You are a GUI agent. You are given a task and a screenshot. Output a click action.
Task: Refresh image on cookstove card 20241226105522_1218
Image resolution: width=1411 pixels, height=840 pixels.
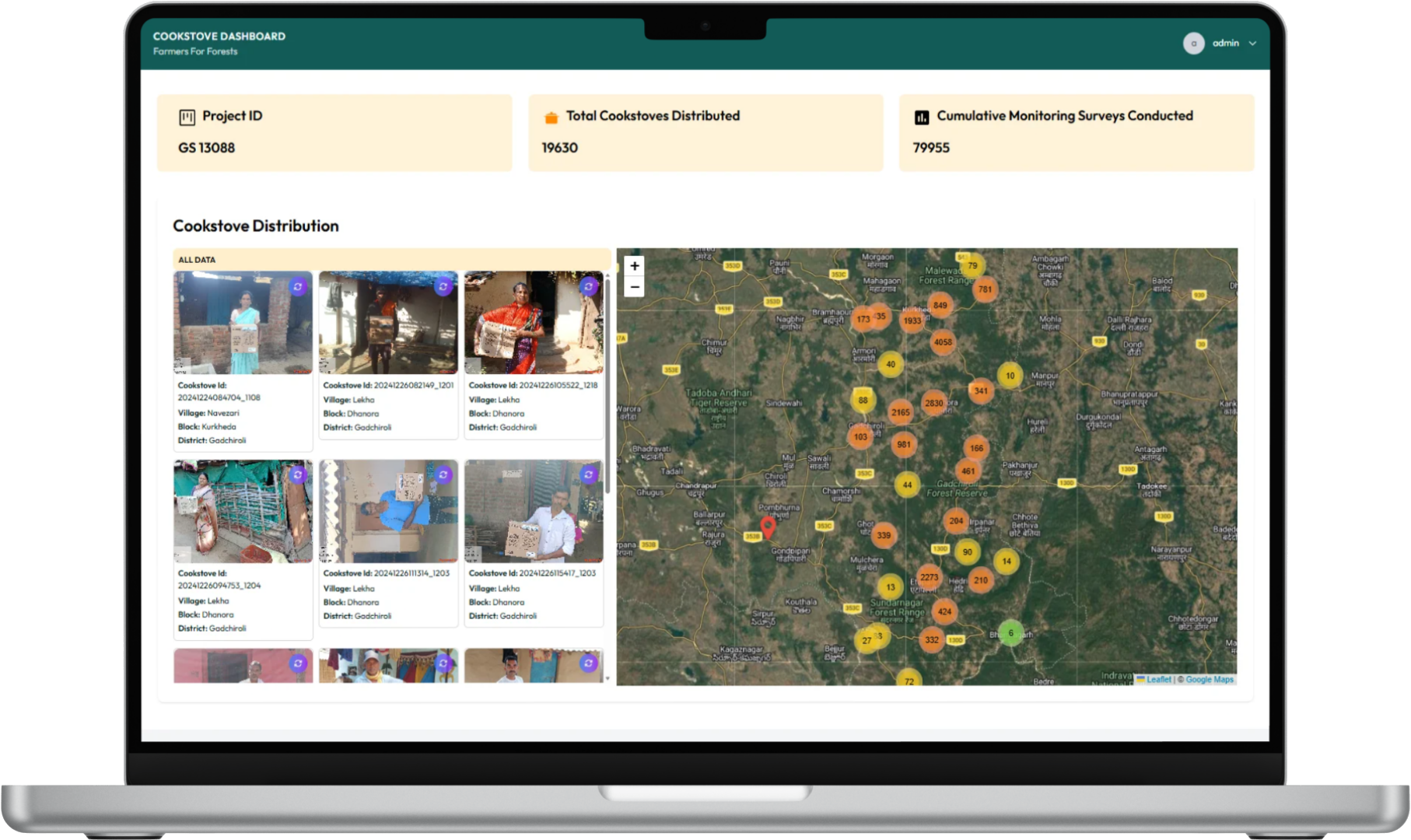(589, 286)
